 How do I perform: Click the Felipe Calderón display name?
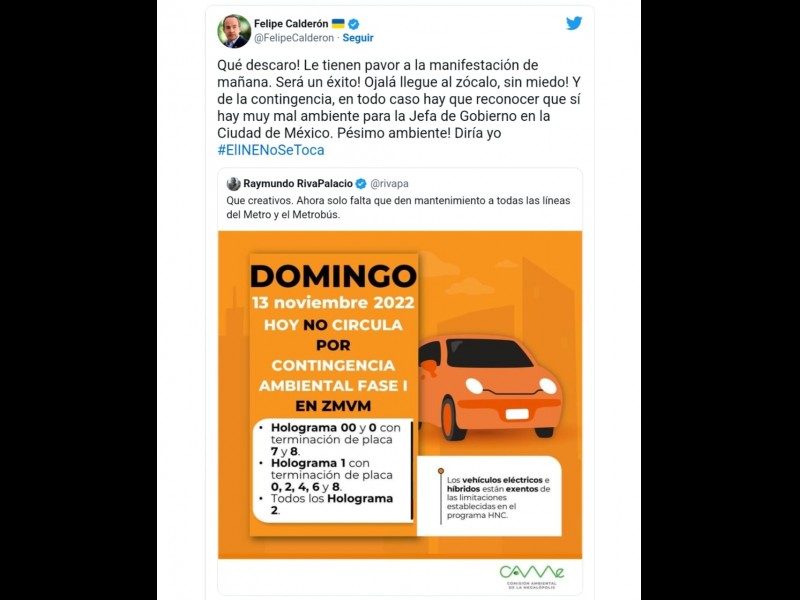(291, 23)
